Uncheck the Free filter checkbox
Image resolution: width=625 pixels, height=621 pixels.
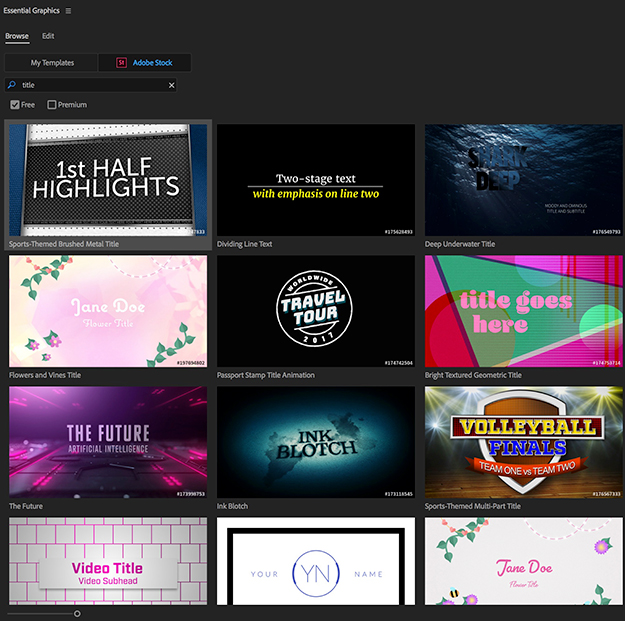(15, 105)
